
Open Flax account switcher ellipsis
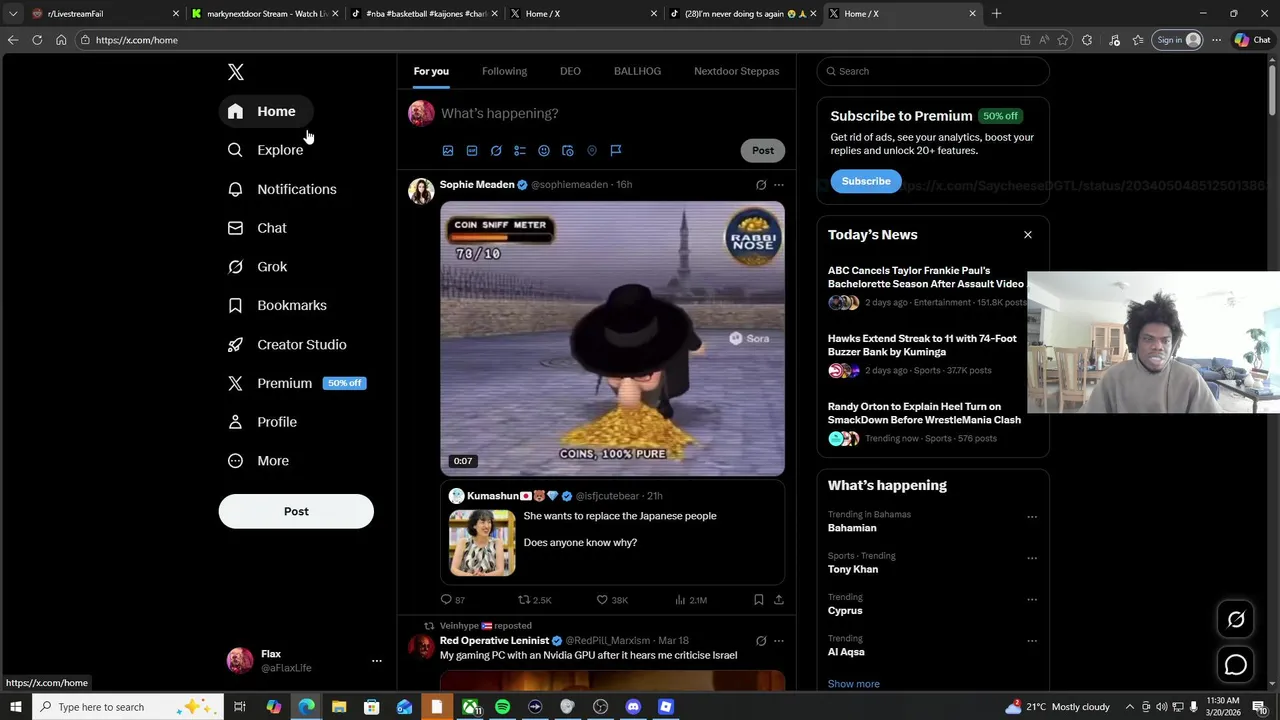click(x=377, y=661)
